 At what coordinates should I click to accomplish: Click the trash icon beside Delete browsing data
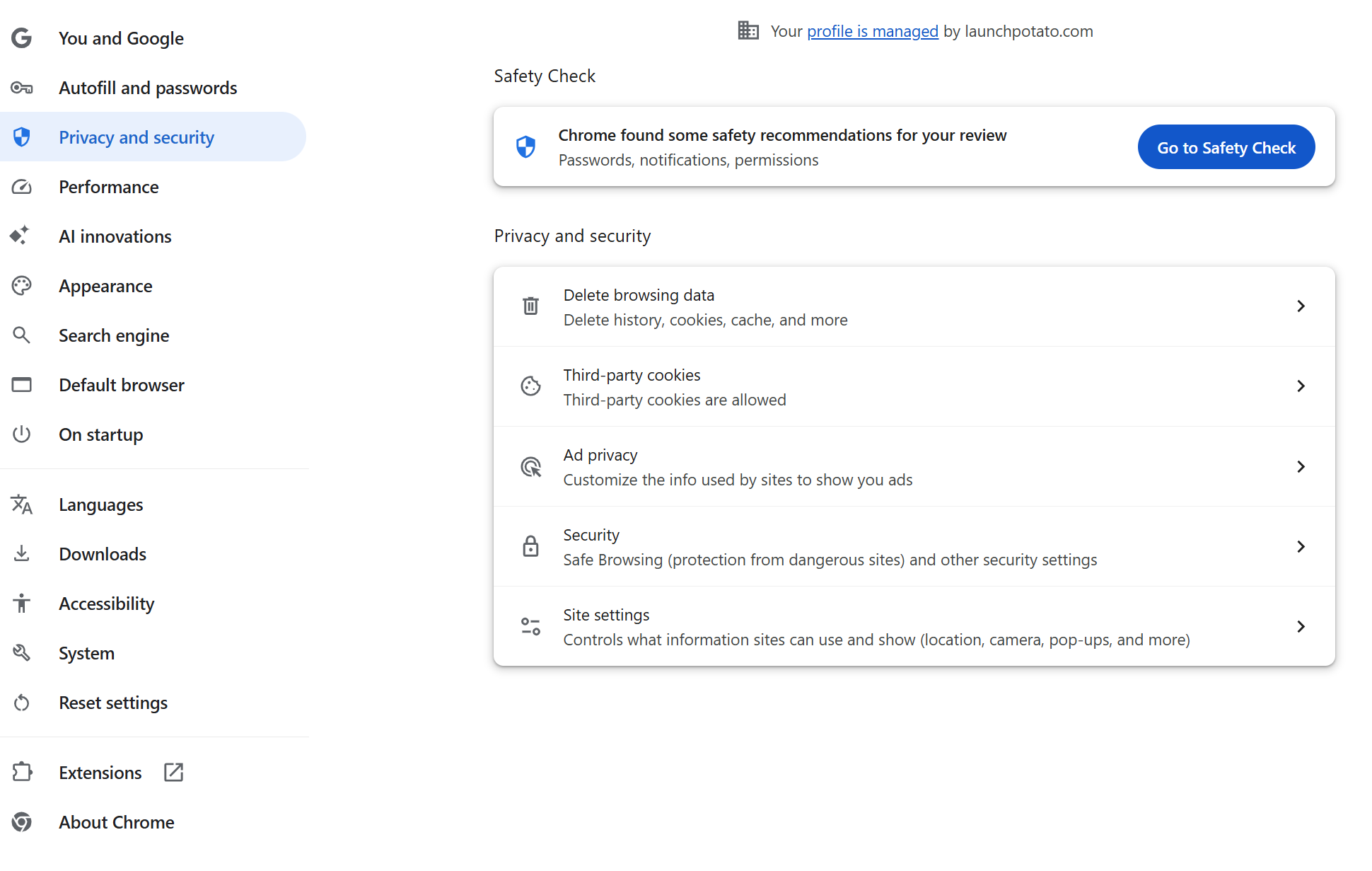[x=530, y=306]
